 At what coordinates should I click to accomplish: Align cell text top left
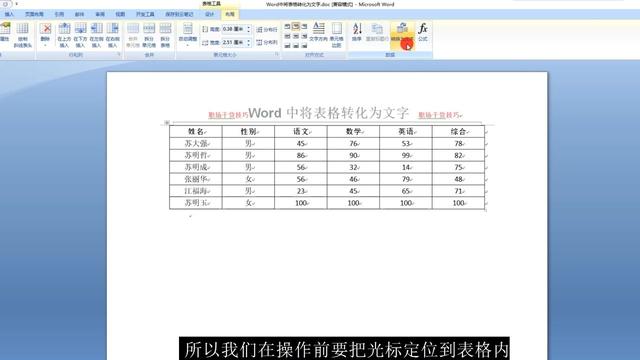tap(287, 27)
